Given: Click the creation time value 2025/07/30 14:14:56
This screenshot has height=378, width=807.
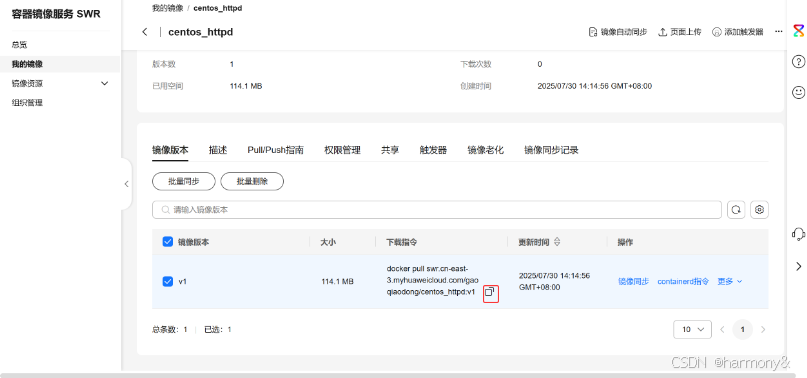Looking at the screenshot, I should pos(594,86).
